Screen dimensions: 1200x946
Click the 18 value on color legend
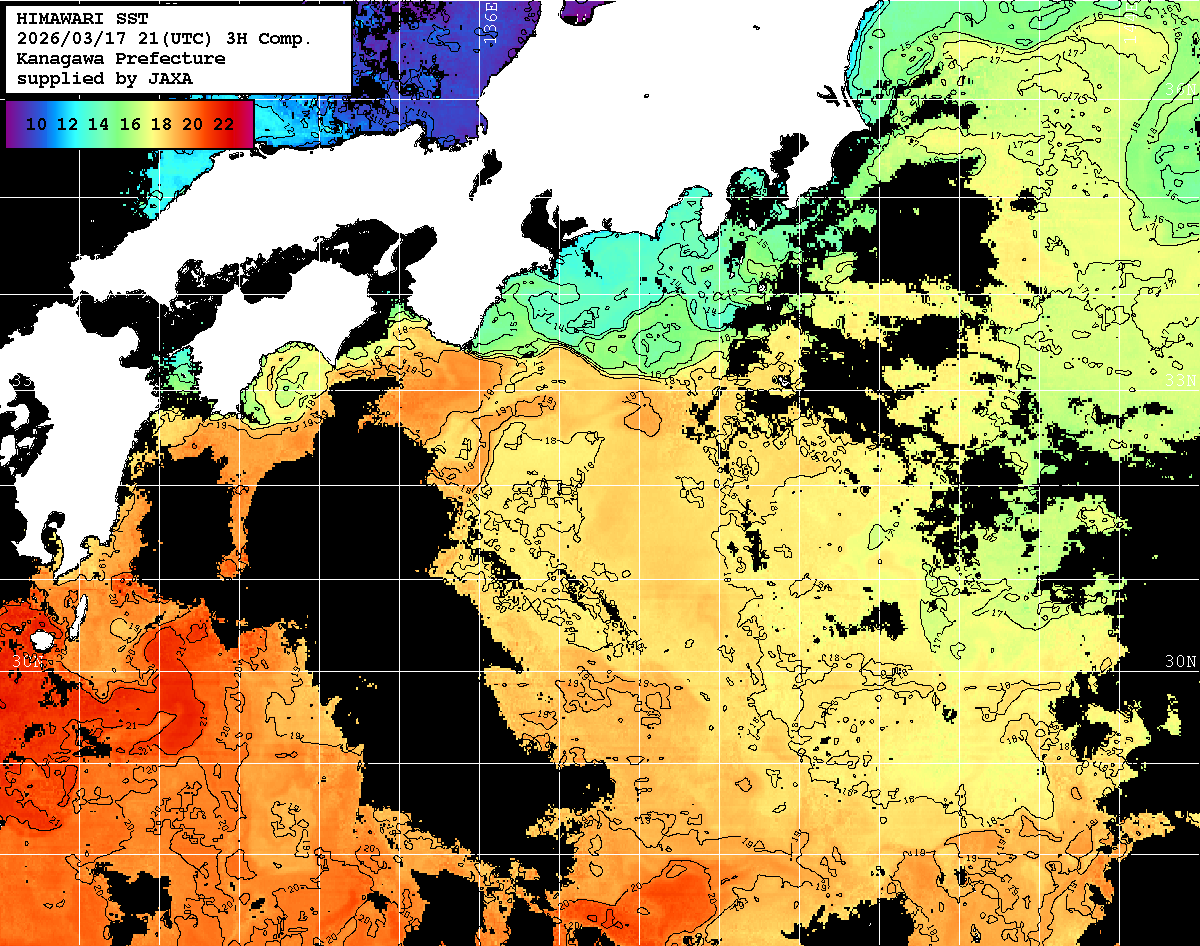point(161,124)
